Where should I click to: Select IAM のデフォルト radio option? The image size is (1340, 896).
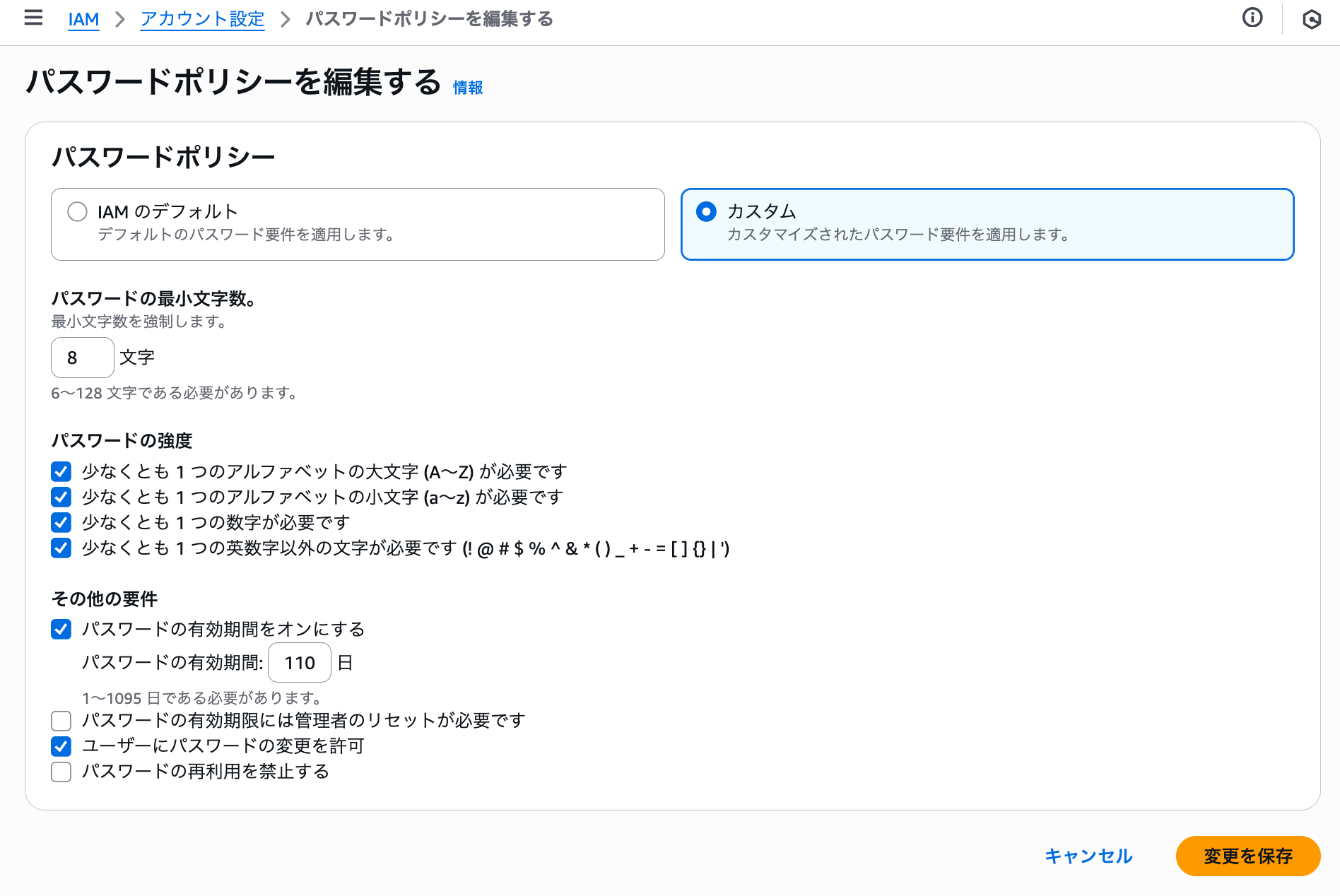point(77,211)
